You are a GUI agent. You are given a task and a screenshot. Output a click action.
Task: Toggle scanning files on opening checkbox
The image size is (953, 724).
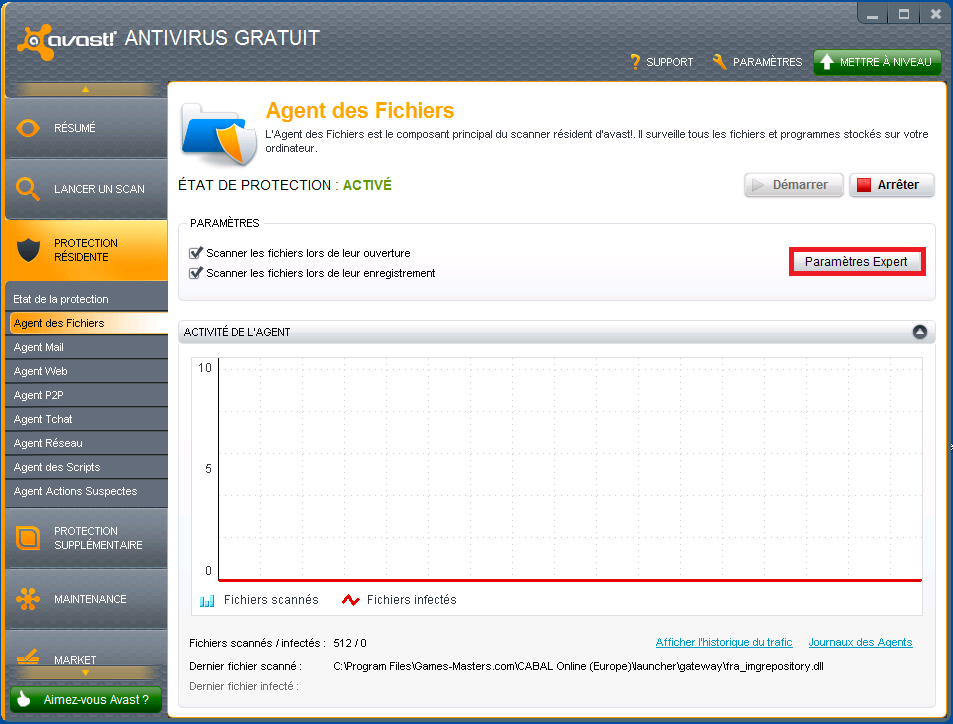coord(195,253)
